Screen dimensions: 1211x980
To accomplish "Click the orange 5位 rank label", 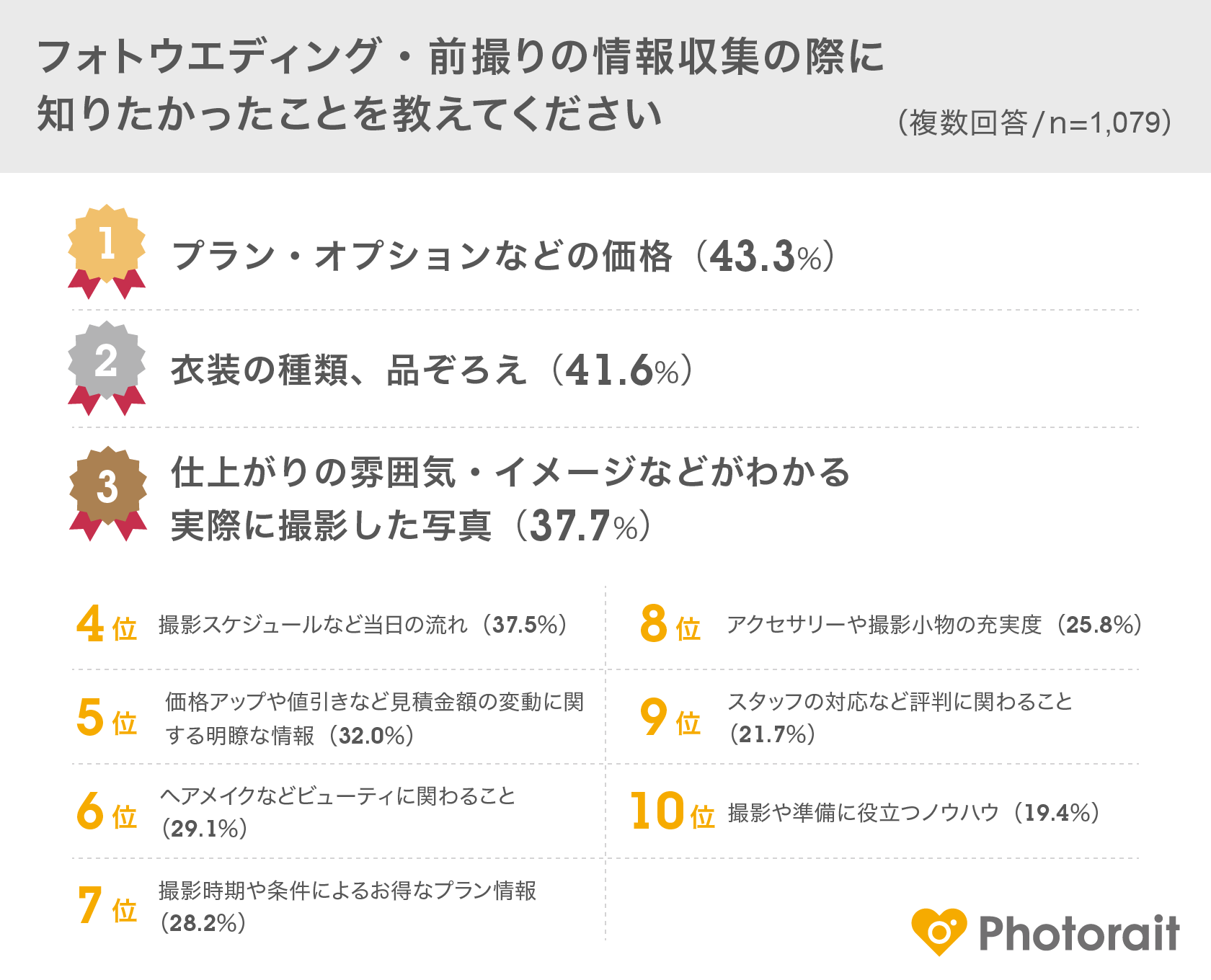I will (107, 719).
